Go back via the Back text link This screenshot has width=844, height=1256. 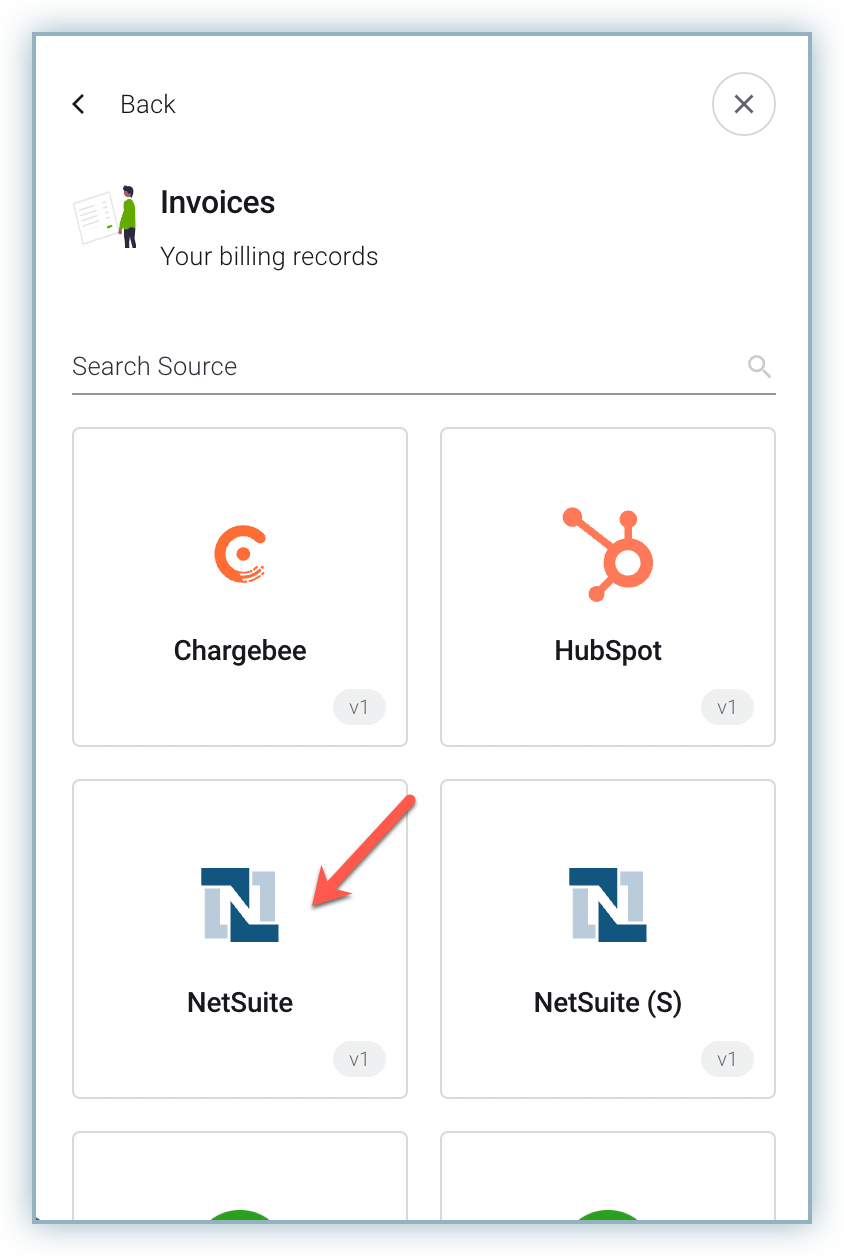(x=147, y=104)
